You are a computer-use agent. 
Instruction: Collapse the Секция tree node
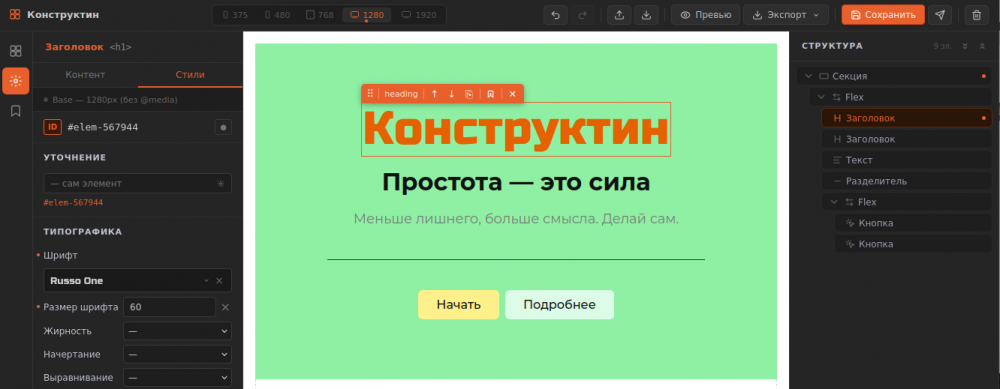pyautogui.click(x=809, y=76)
